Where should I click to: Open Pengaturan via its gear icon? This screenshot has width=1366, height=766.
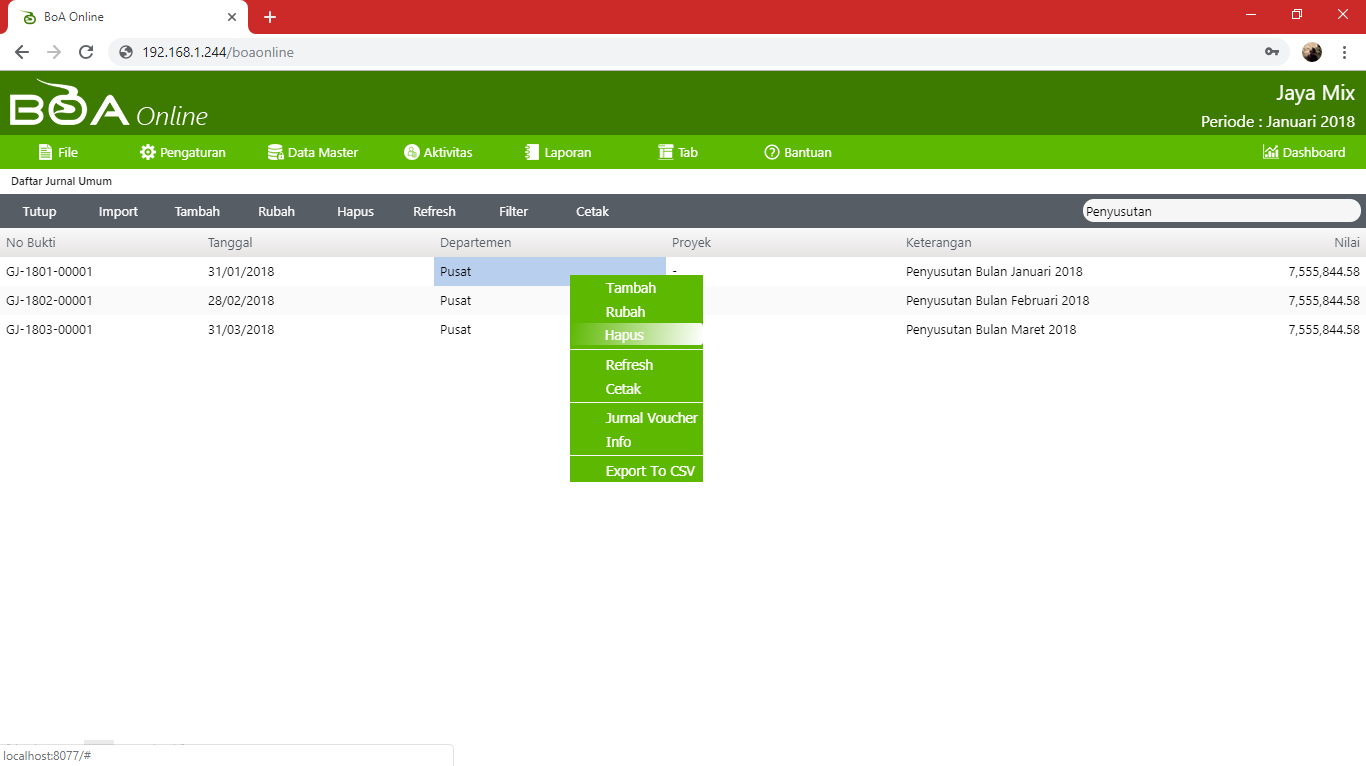(x=148, y=152)
